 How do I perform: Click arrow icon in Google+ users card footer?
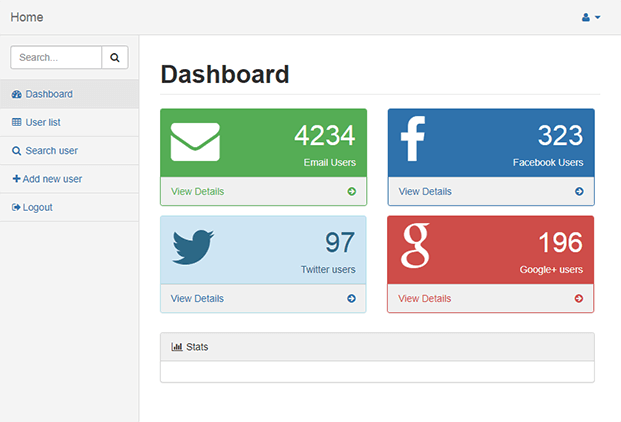coord(579,298)
